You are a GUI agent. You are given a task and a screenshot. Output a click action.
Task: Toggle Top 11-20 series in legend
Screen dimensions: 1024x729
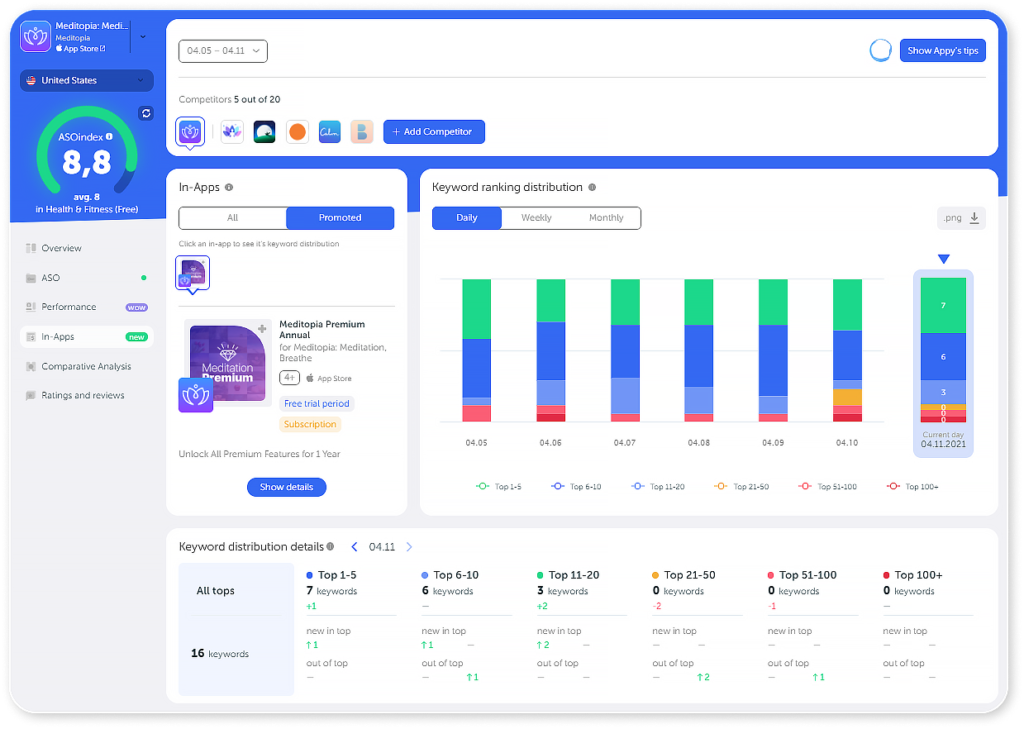tap(658, 487)
